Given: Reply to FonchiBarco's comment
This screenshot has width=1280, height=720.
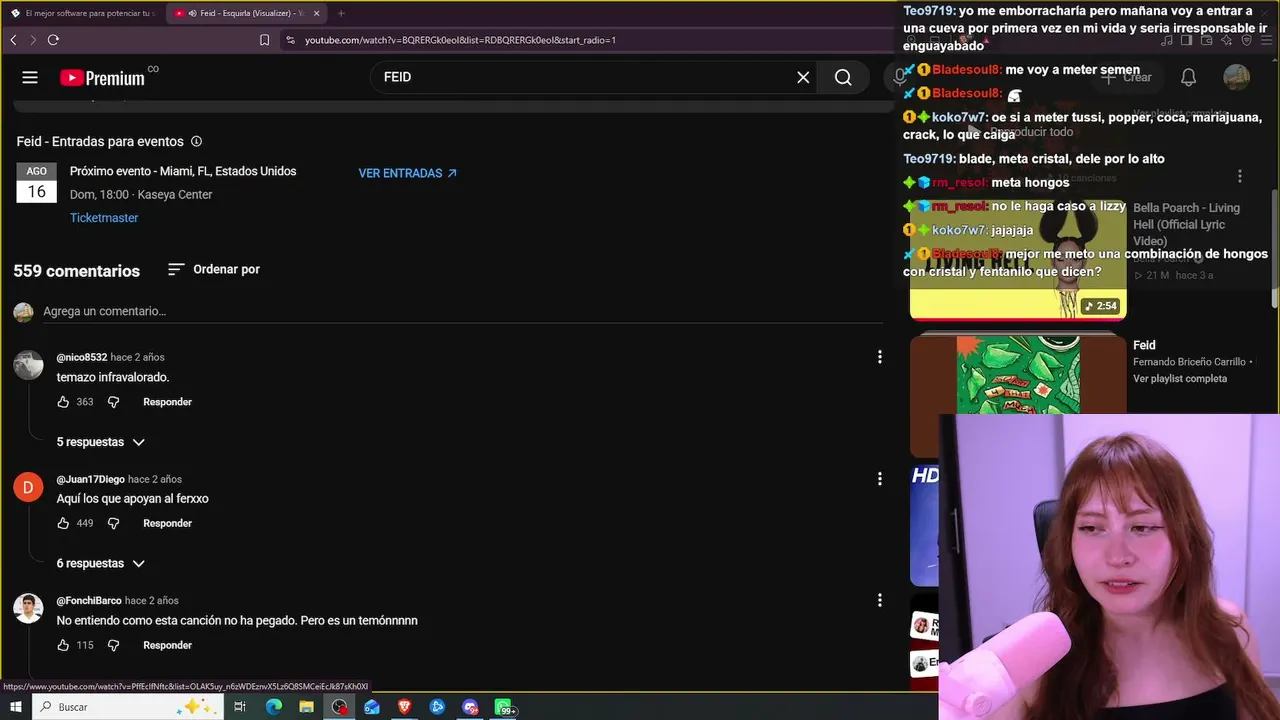Looking at the screenshot, I should 167,645.
